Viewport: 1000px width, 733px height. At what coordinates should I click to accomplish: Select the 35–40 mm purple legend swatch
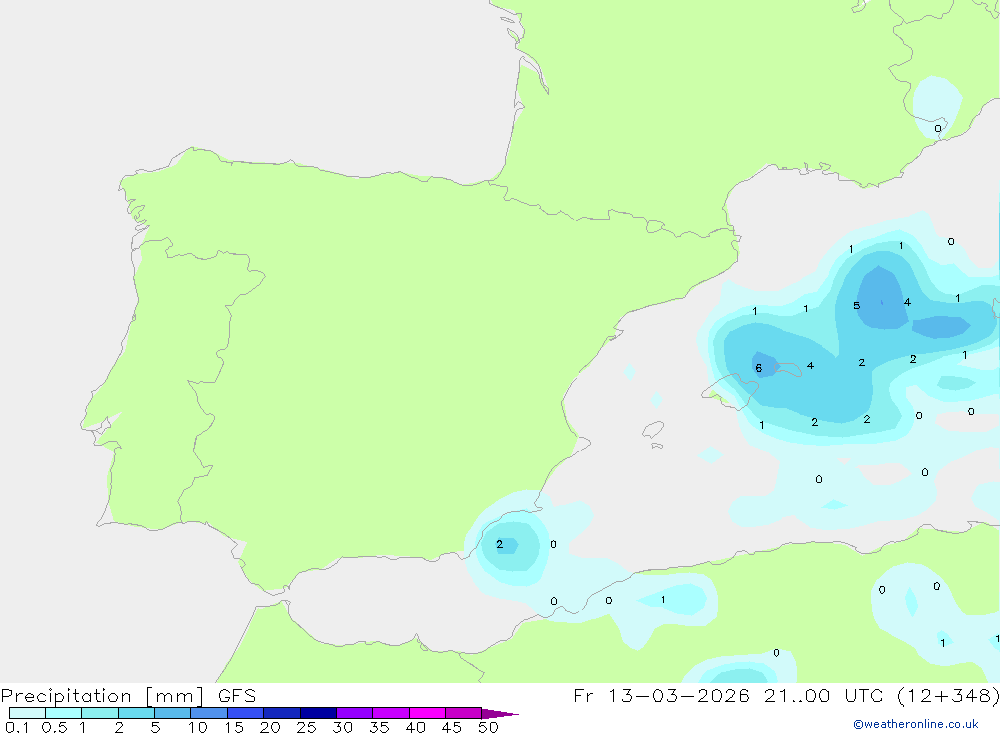point(391,713)
